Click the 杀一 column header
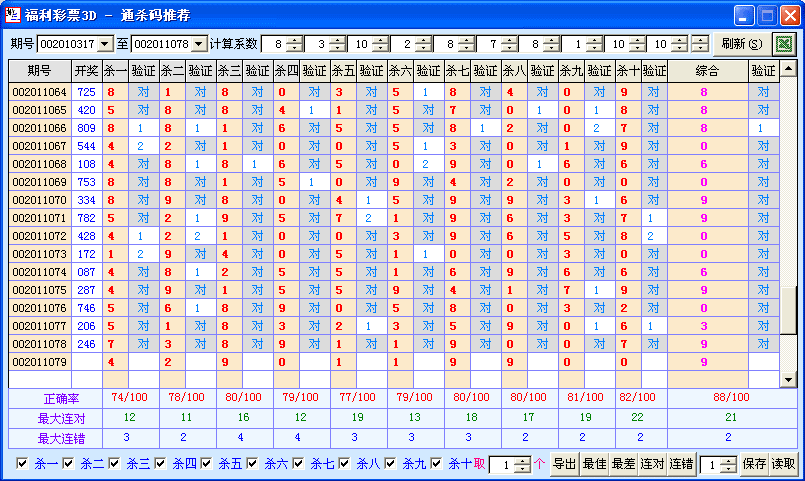This screenshot has width=805, height=481. (115, 71)
